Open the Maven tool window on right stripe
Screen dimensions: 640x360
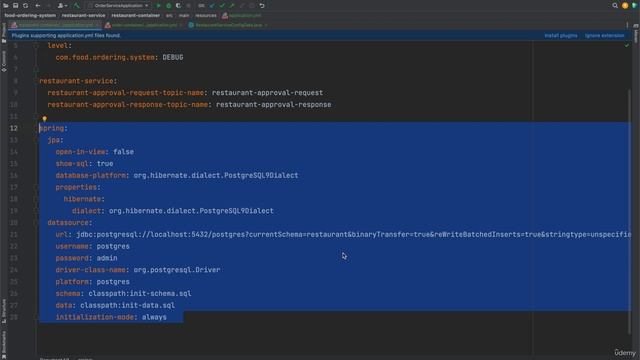pos(636,33)
